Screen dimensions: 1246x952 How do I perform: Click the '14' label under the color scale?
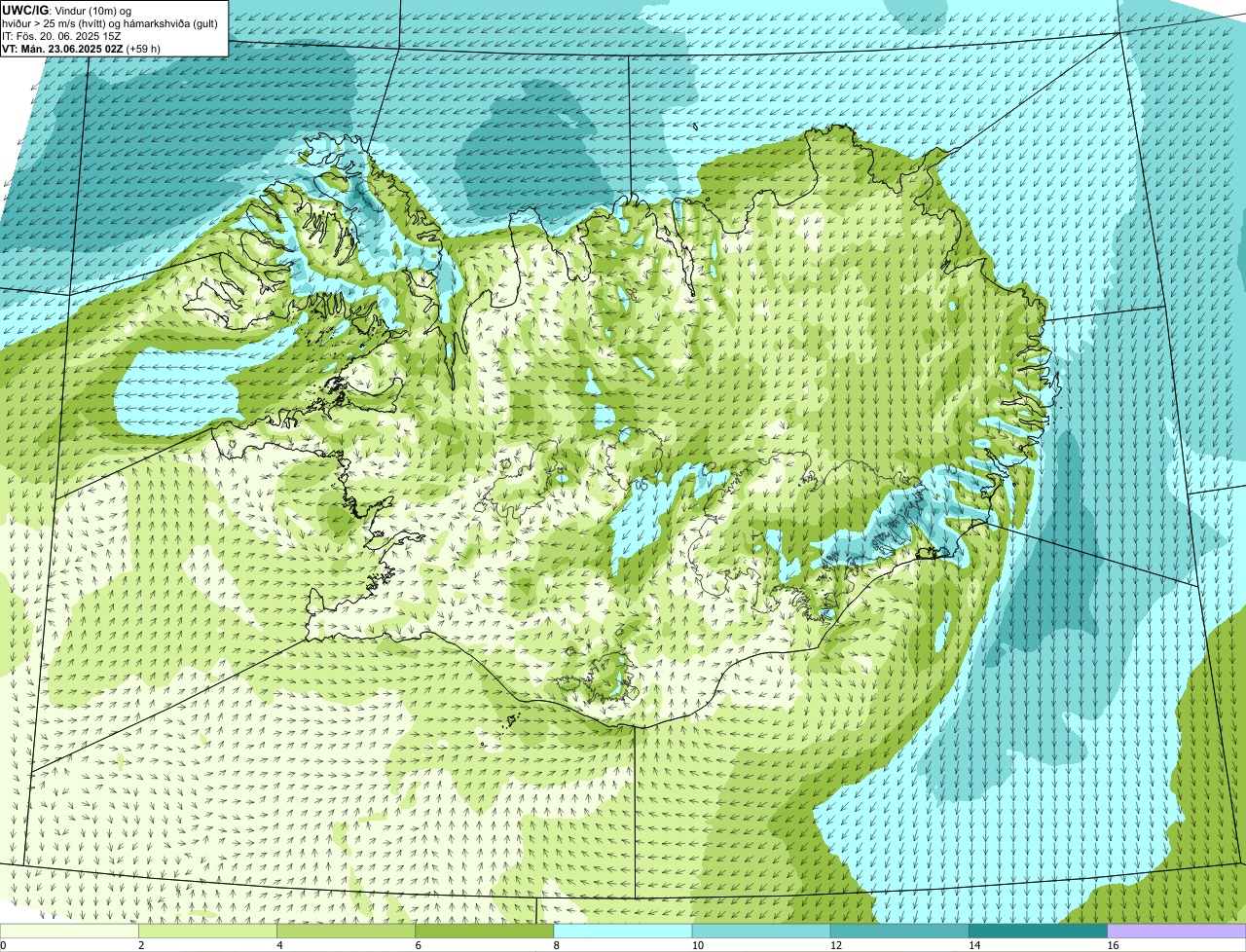click(x=973, y=945)
